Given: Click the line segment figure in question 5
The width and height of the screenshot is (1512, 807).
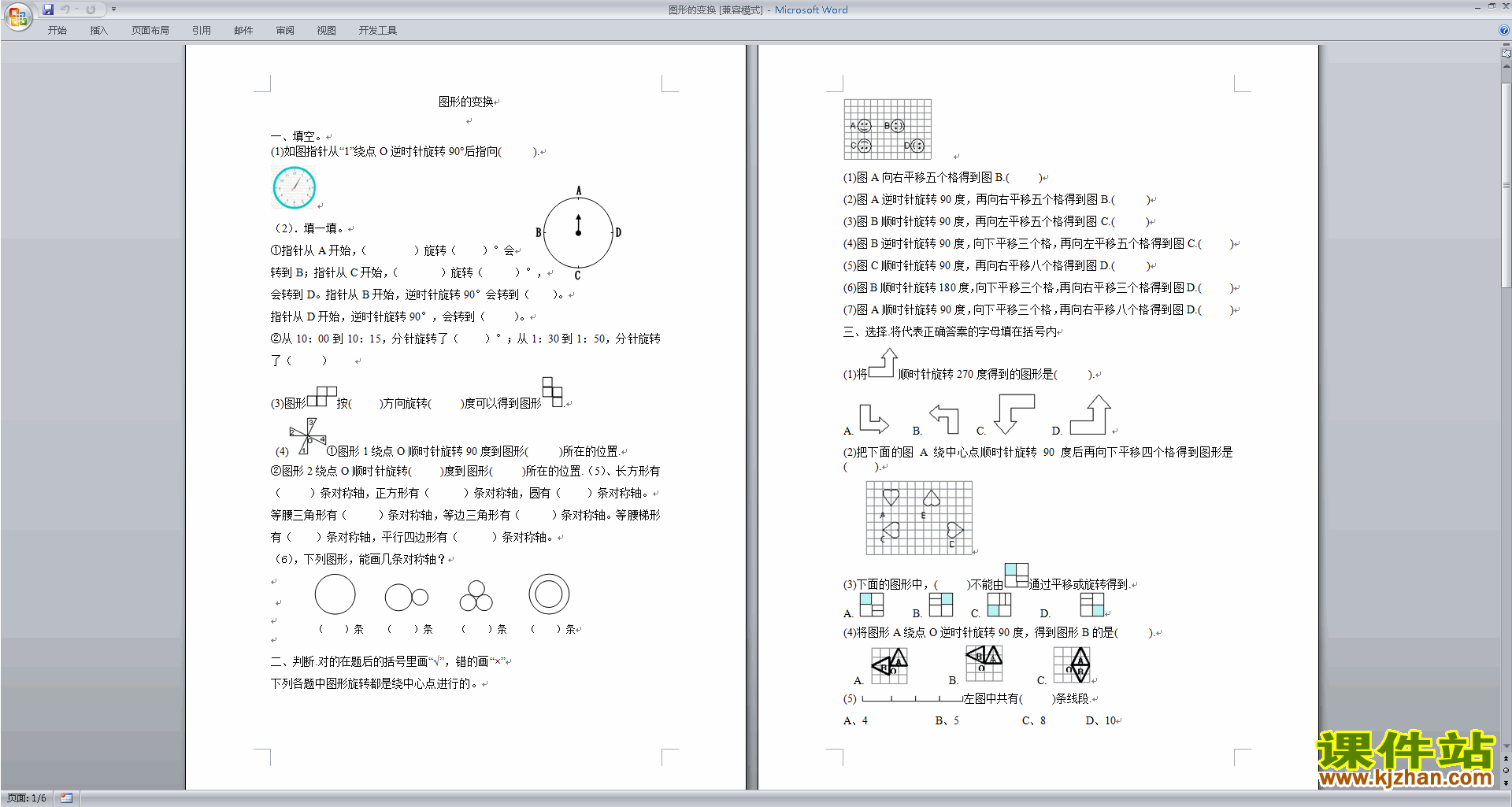Looking at the screenshot, I should tap(912, 698).
